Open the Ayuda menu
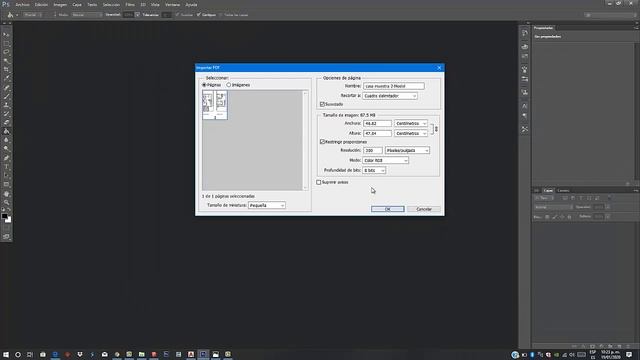The width and height of the screenshot is (640, 360). point(191,4)
